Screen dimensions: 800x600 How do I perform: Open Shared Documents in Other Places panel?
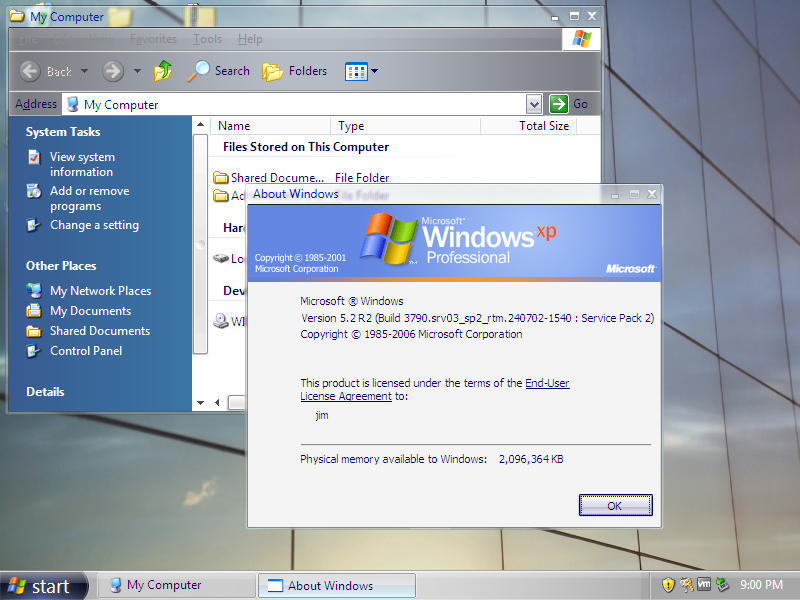pyautogui.click(x=100, y=331)
